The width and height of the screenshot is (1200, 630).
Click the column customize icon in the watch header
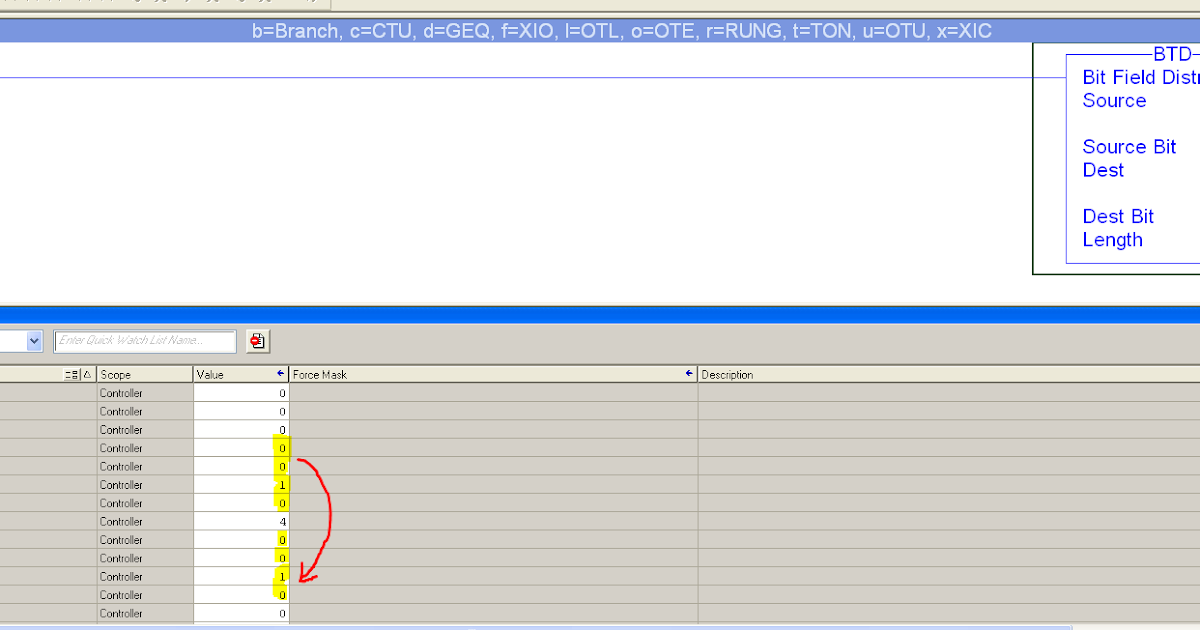[x=69, y=374]
